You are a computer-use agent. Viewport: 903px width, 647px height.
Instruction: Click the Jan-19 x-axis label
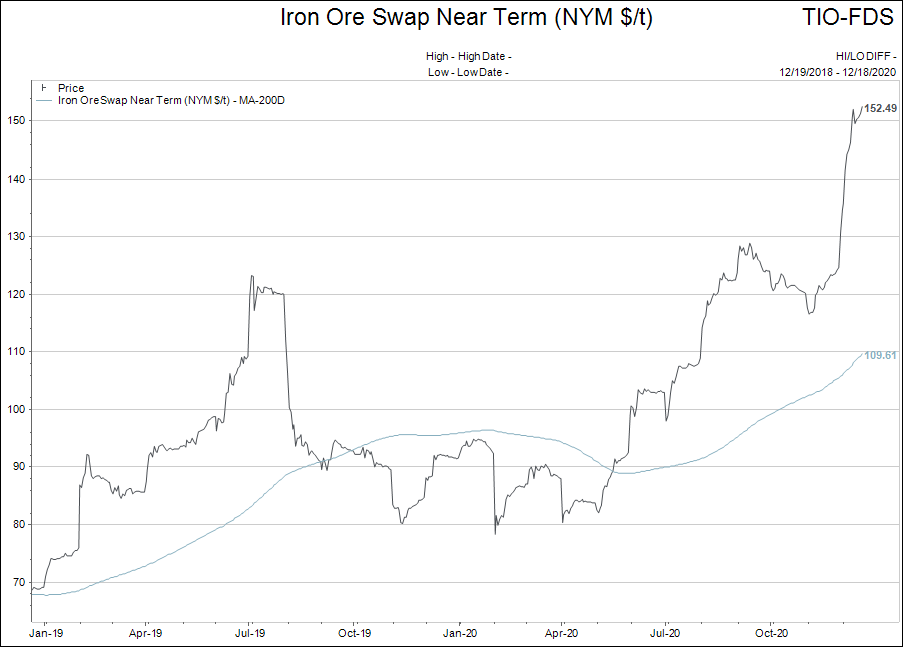pyautogui.click(x=43, y=633)
